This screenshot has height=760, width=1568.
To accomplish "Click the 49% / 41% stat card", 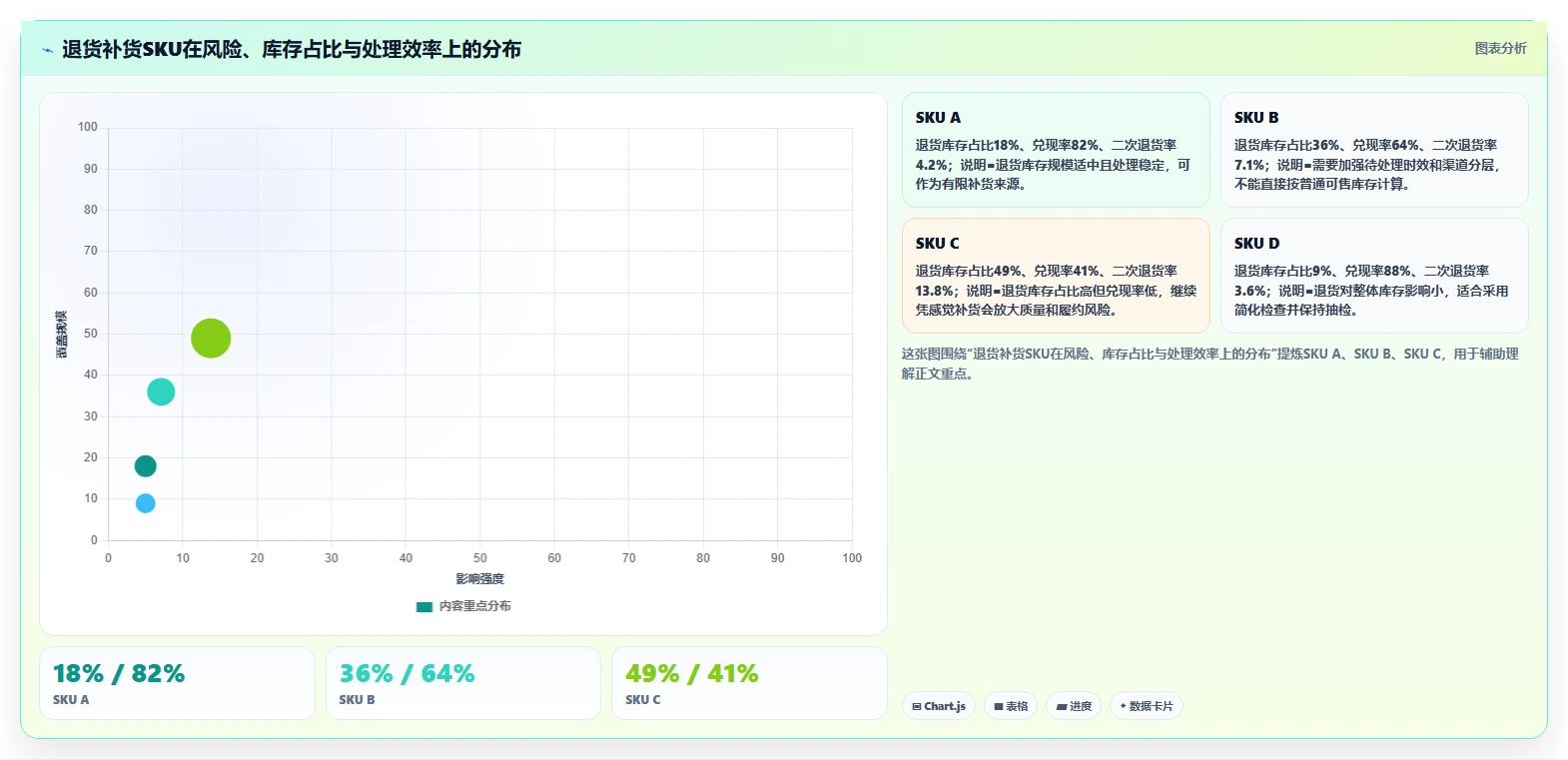I will point(749,683).
